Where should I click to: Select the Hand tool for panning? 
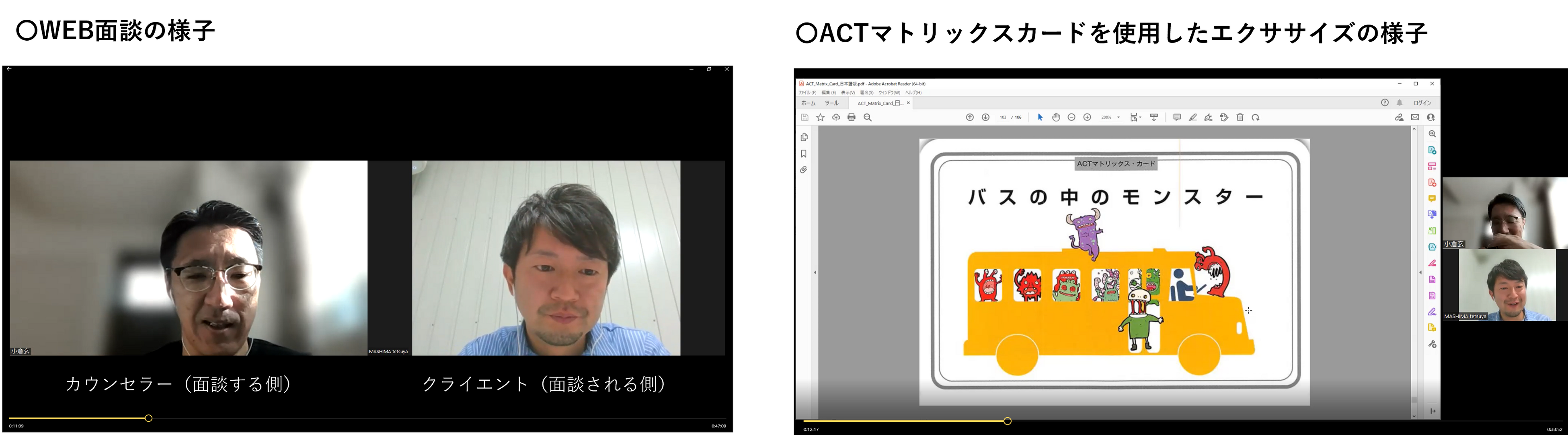click(x=1056, y=117)
